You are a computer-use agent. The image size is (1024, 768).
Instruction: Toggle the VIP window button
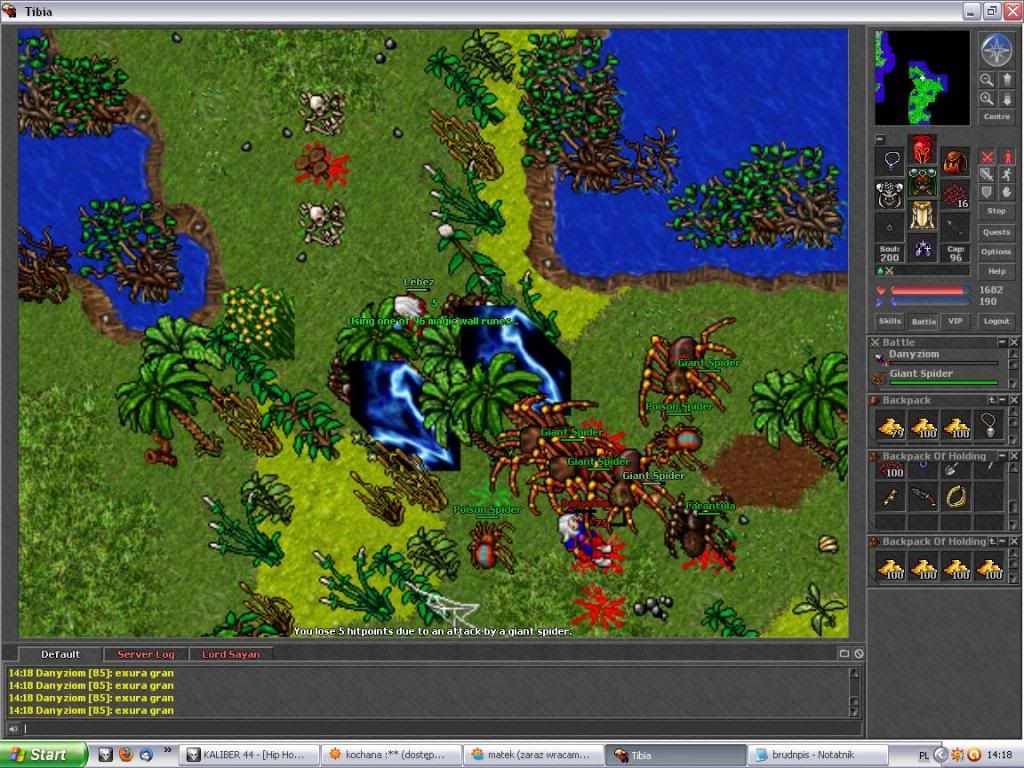(955, 321)
